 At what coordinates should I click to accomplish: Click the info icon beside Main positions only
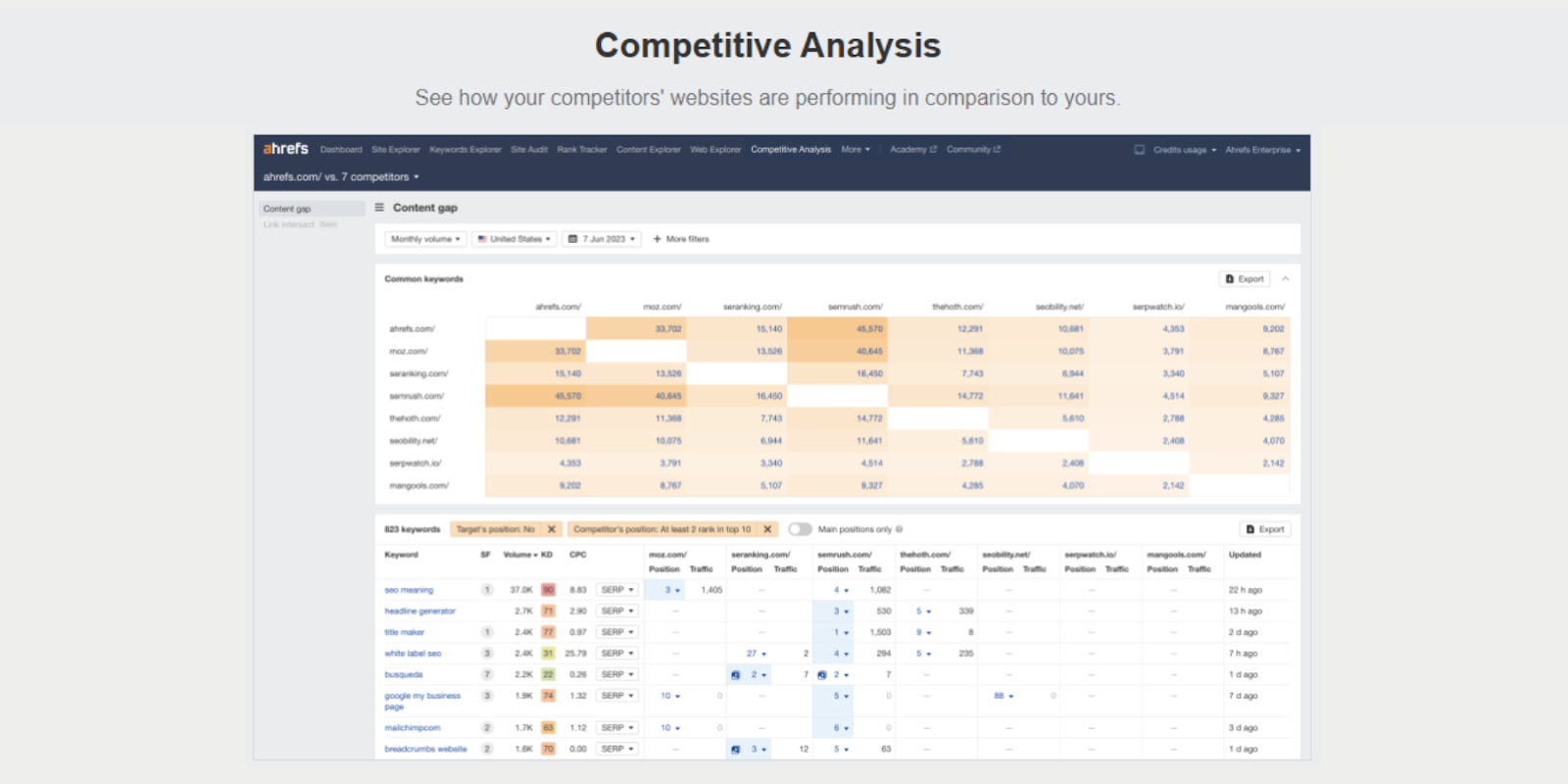899,529
